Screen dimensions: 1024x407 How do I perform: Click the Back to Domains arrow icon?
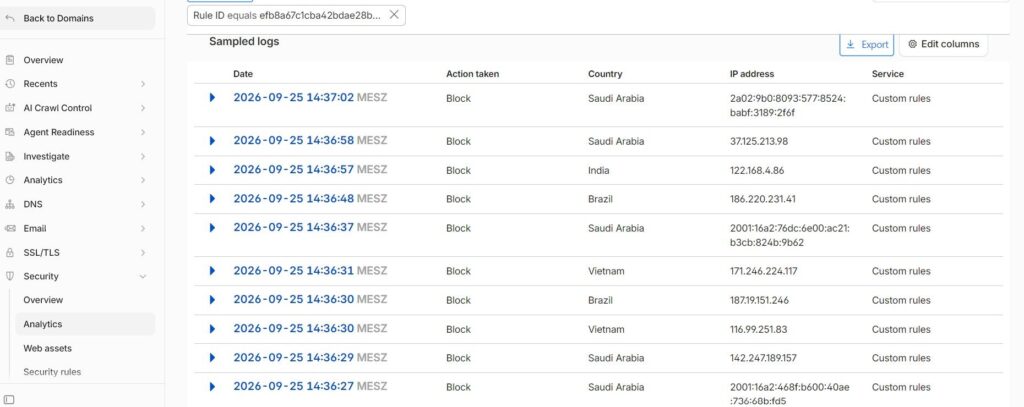[9, 18]
